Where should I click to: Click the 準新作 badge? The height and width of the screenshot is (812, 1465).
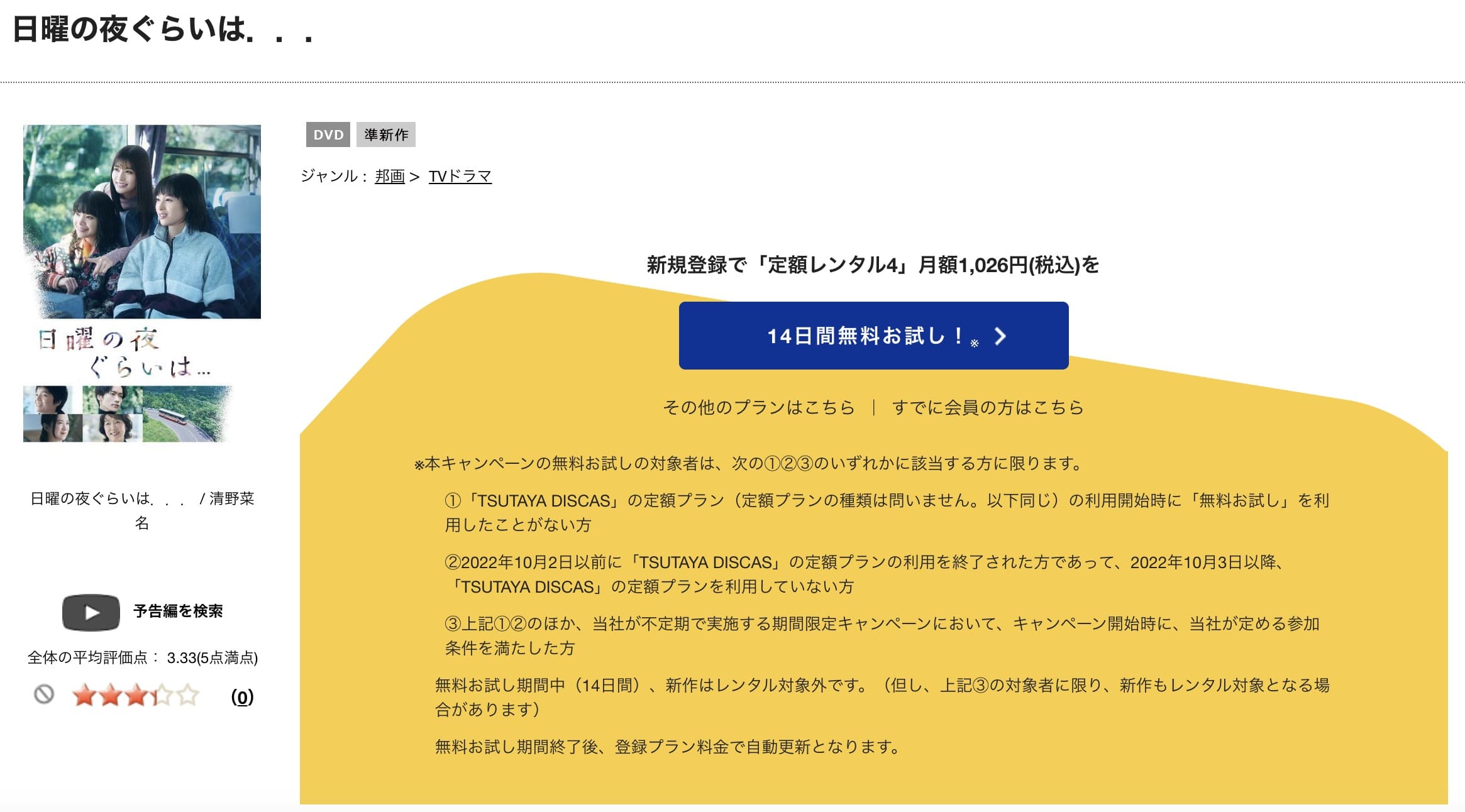pos(387,134)
